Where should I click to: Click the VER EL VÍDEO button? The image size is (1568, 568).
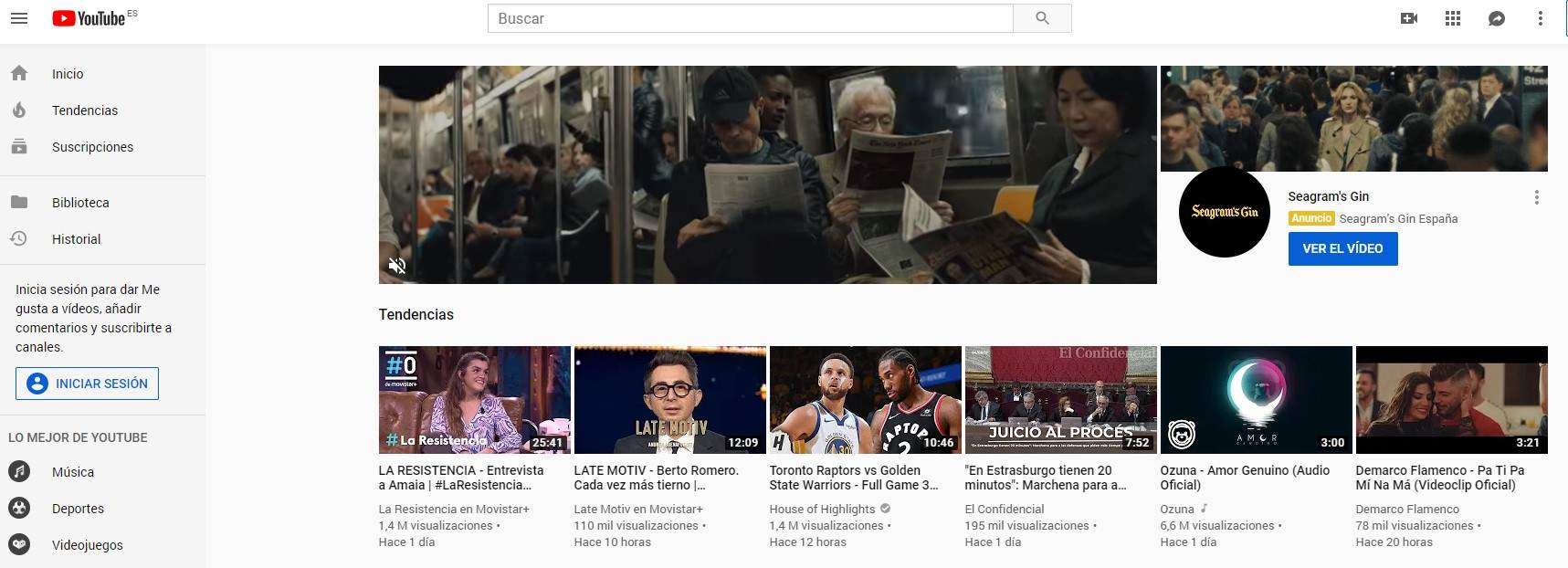pyautogui.click(x=1342, y=248)
